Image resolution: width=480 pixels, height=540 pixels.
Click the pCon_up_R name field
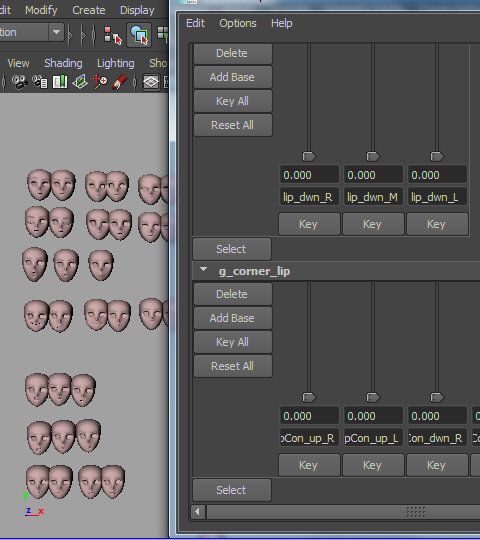[309, 438]
